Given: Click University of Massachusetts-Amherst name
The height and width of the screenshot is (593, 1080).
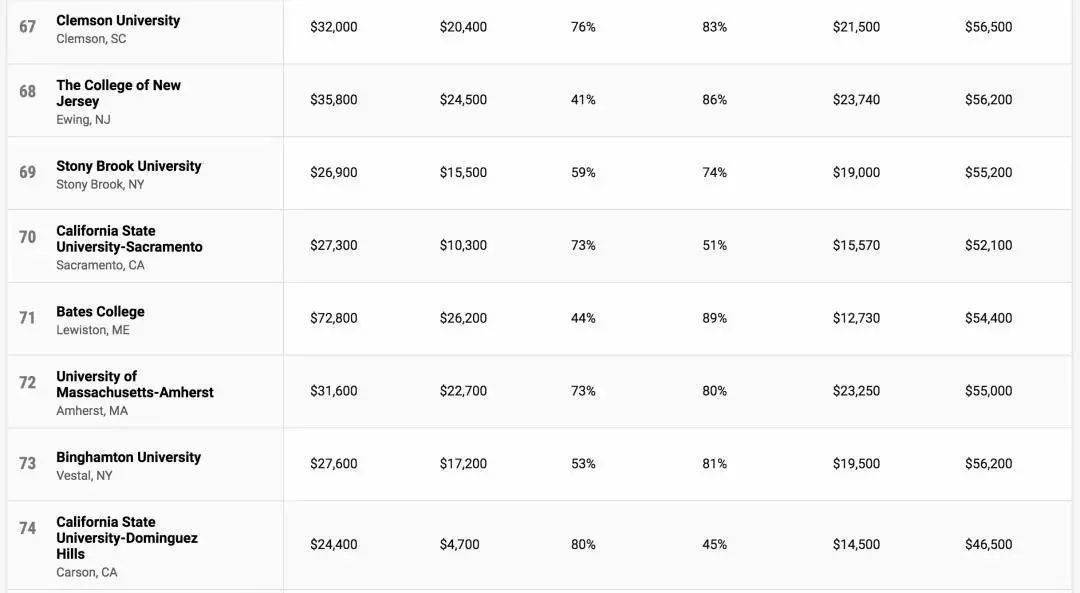Looking at the screenshot, I should click(134, 384).
